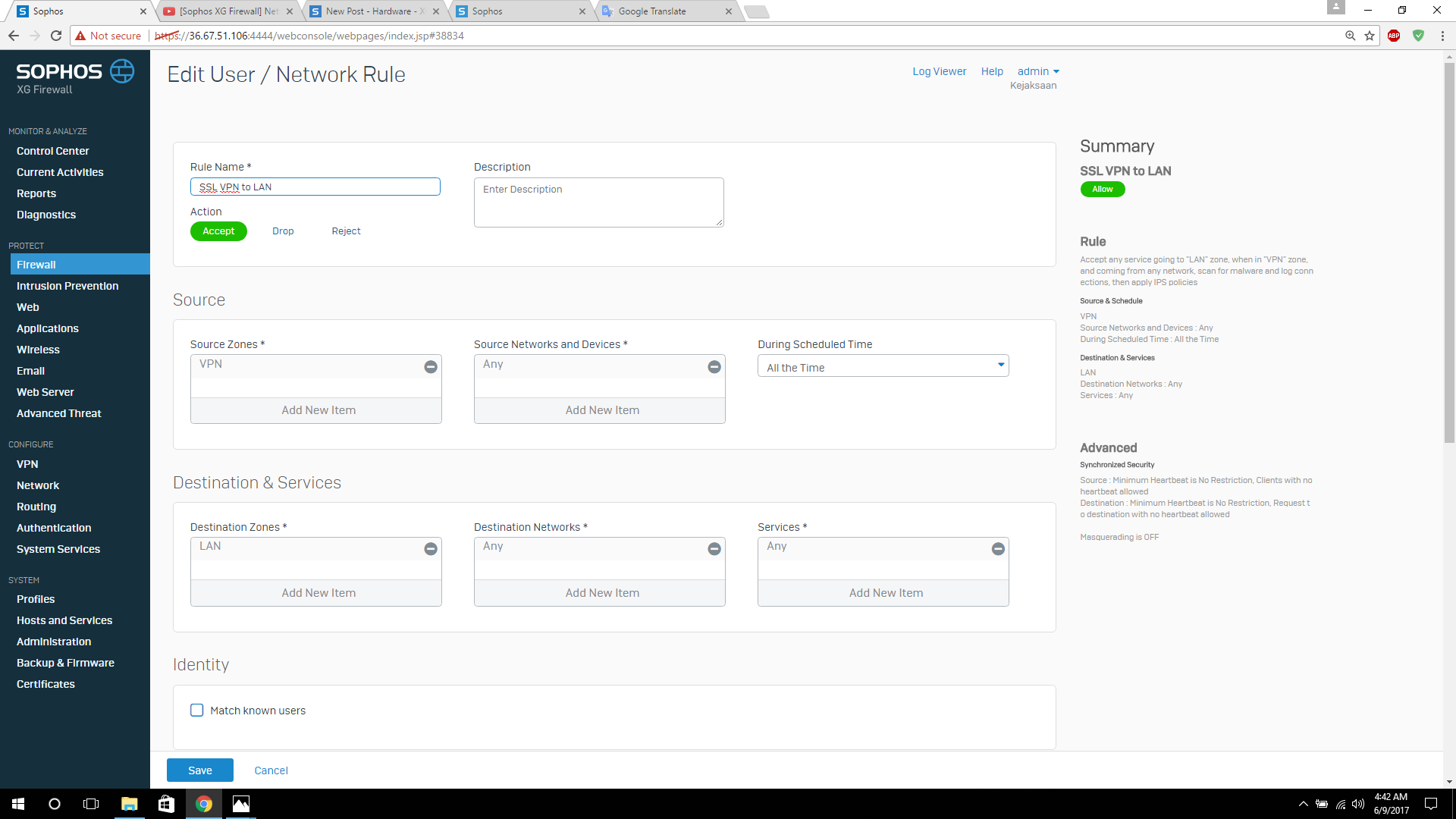Image resolution: width=1456 pixels, height=819 pixels.
Task: Remove Any from Destination Networks list
Action: click(714, 549)
